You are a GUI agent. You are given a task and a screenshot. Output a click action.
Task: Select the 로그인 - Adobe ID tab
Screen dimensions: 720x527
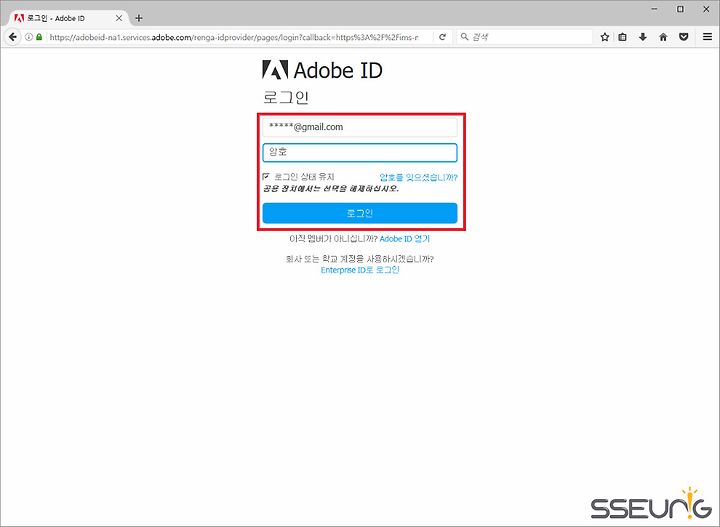pyautogui.click(x=68, y=18)
